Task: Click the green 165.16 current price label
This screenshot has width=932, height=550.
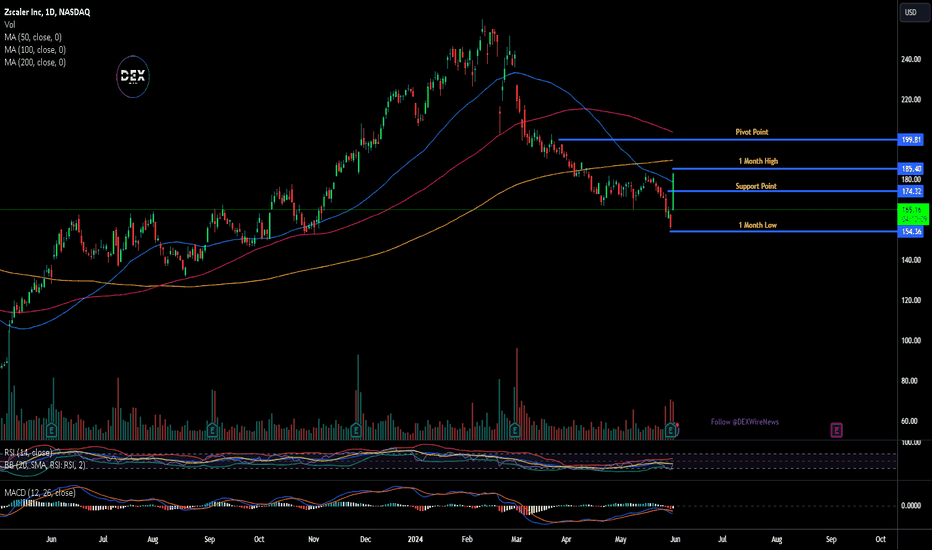Action: pyautogui.click(x=912, y=214)
